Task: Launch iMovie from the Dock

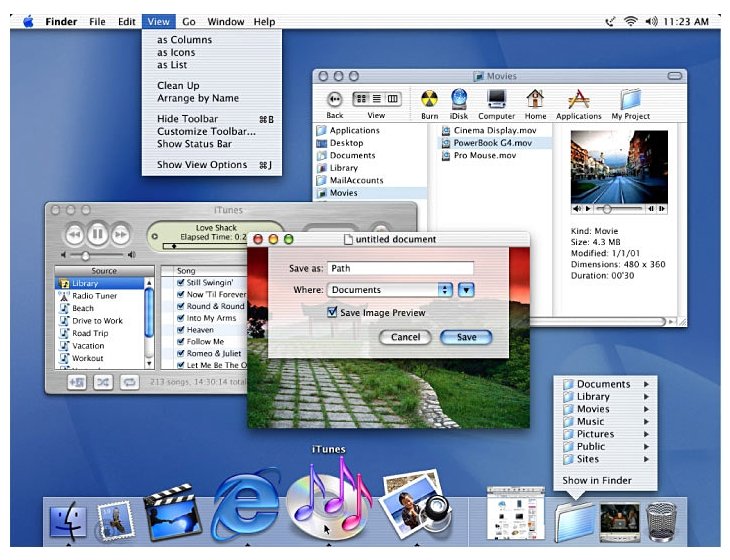Action: click(172, 512)
